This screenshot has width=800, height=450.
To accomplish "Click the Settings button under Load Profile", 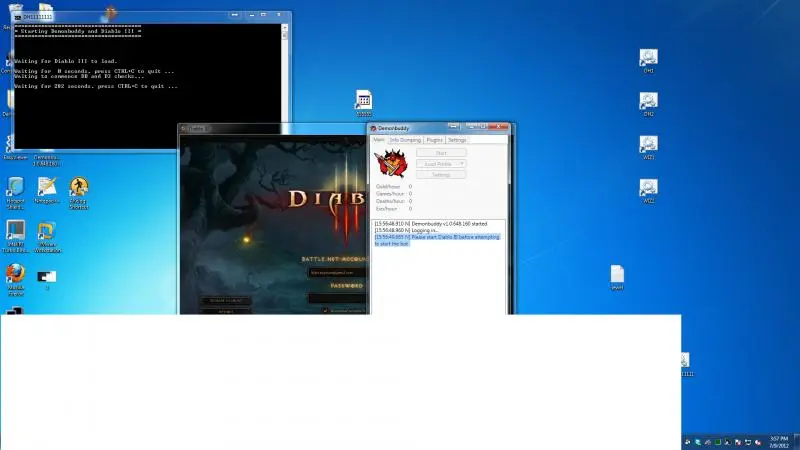I will [x=440, y=174].
